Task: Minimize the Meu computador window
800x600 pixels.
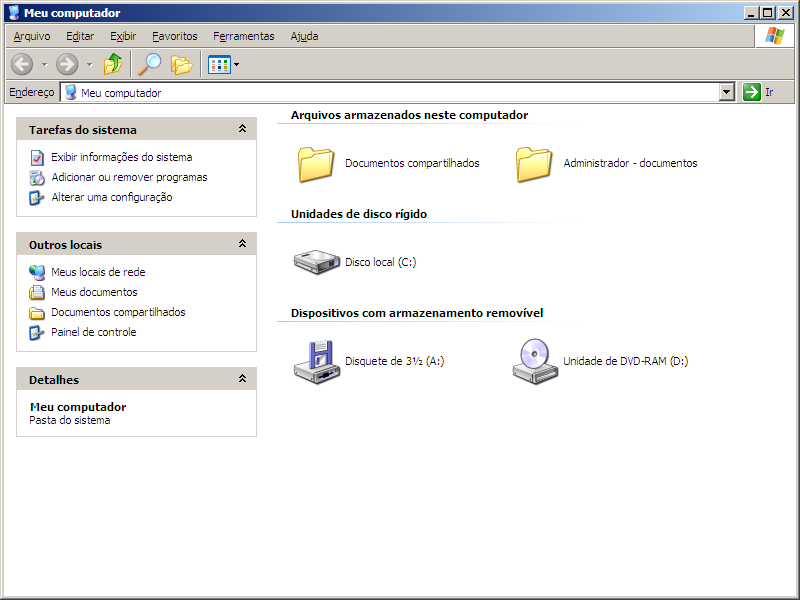Action: (751, 13)
